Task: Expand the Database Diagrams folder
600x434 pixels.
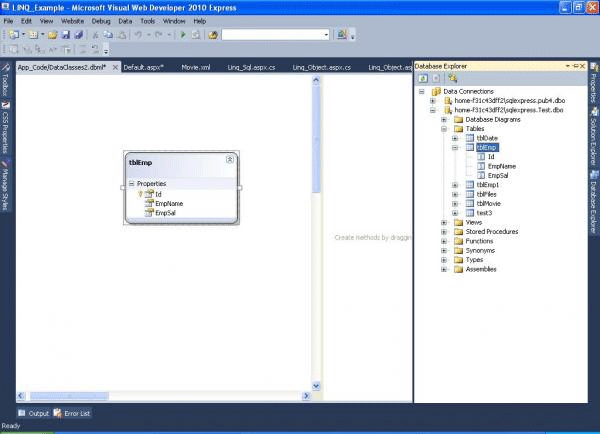Action: coord(444,119)
